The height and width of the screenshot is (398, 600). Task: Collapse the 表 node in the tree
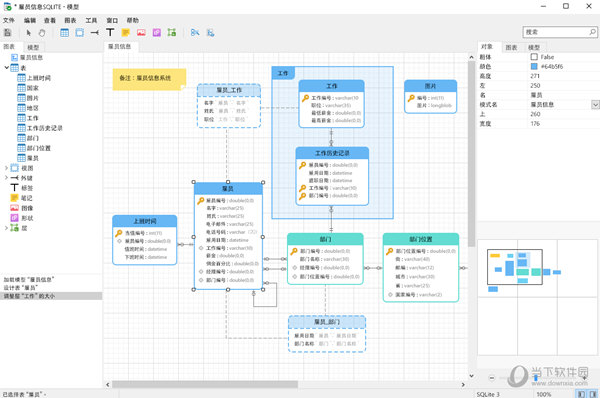[6, 68]
